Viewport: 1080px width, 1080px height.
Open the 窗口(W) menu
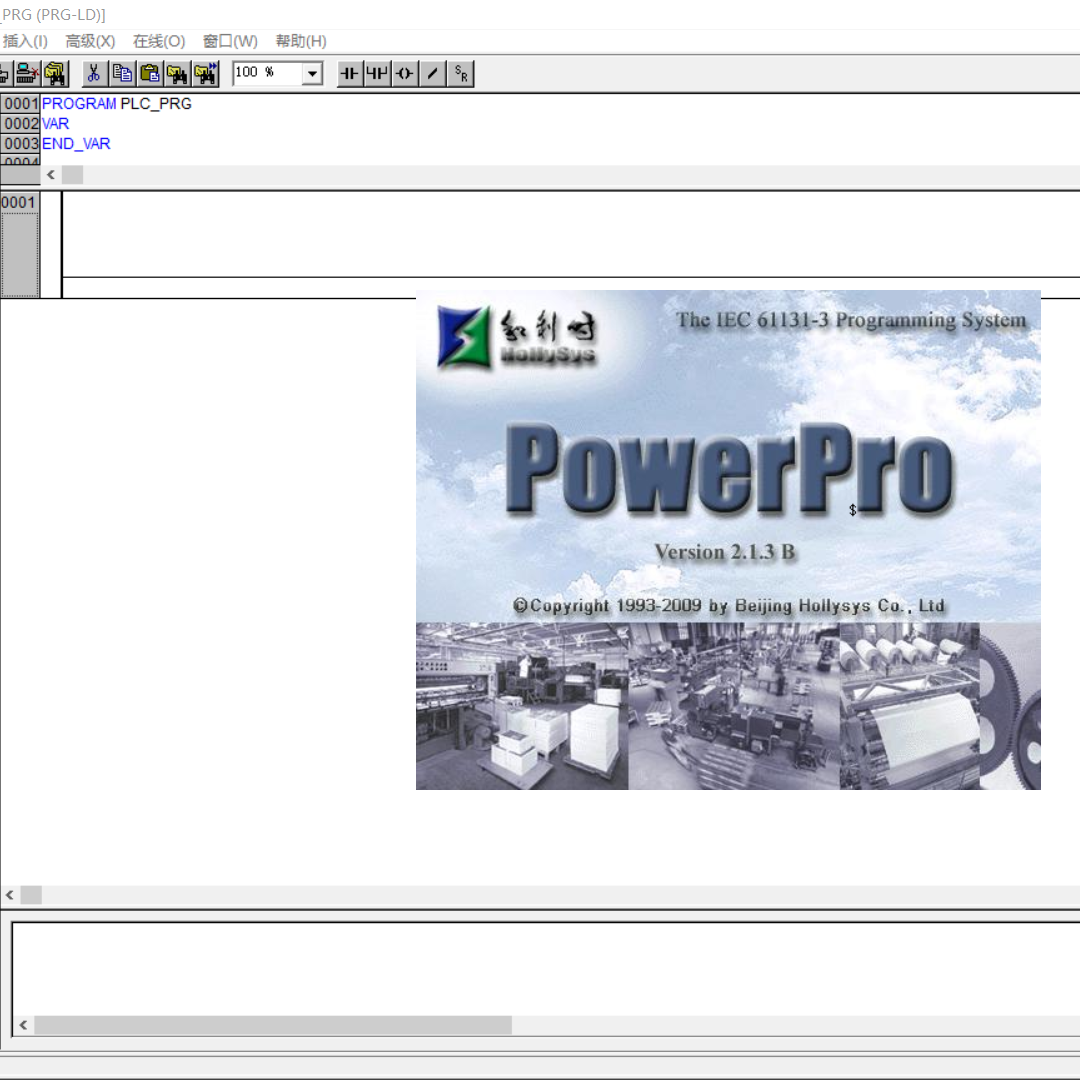tap(229, 41)
